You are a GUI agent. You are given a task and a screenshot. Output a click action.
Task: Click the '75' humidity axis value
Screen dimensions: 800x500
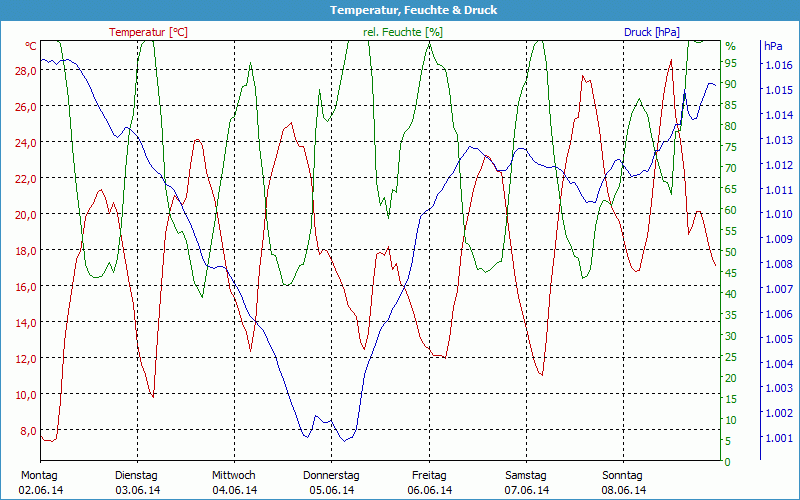coord(731,147)
